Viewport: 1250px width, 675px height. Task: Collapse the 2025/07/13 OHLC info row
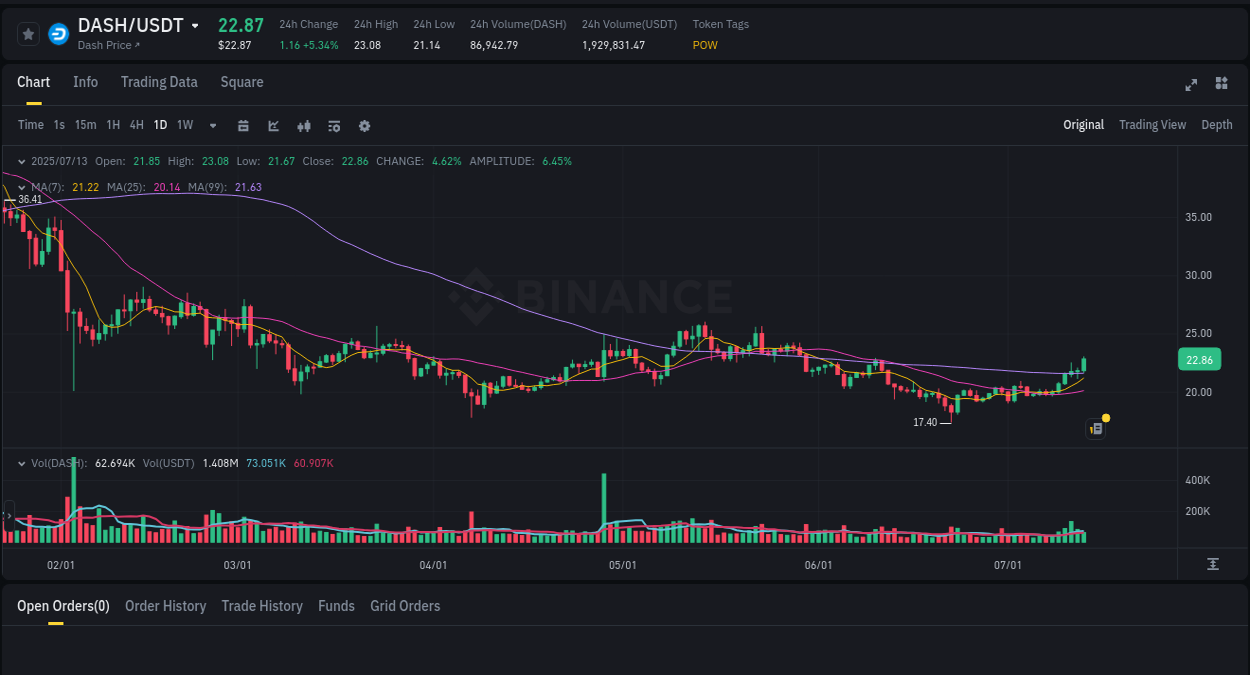pyautogui.click(x=22, y=160)
